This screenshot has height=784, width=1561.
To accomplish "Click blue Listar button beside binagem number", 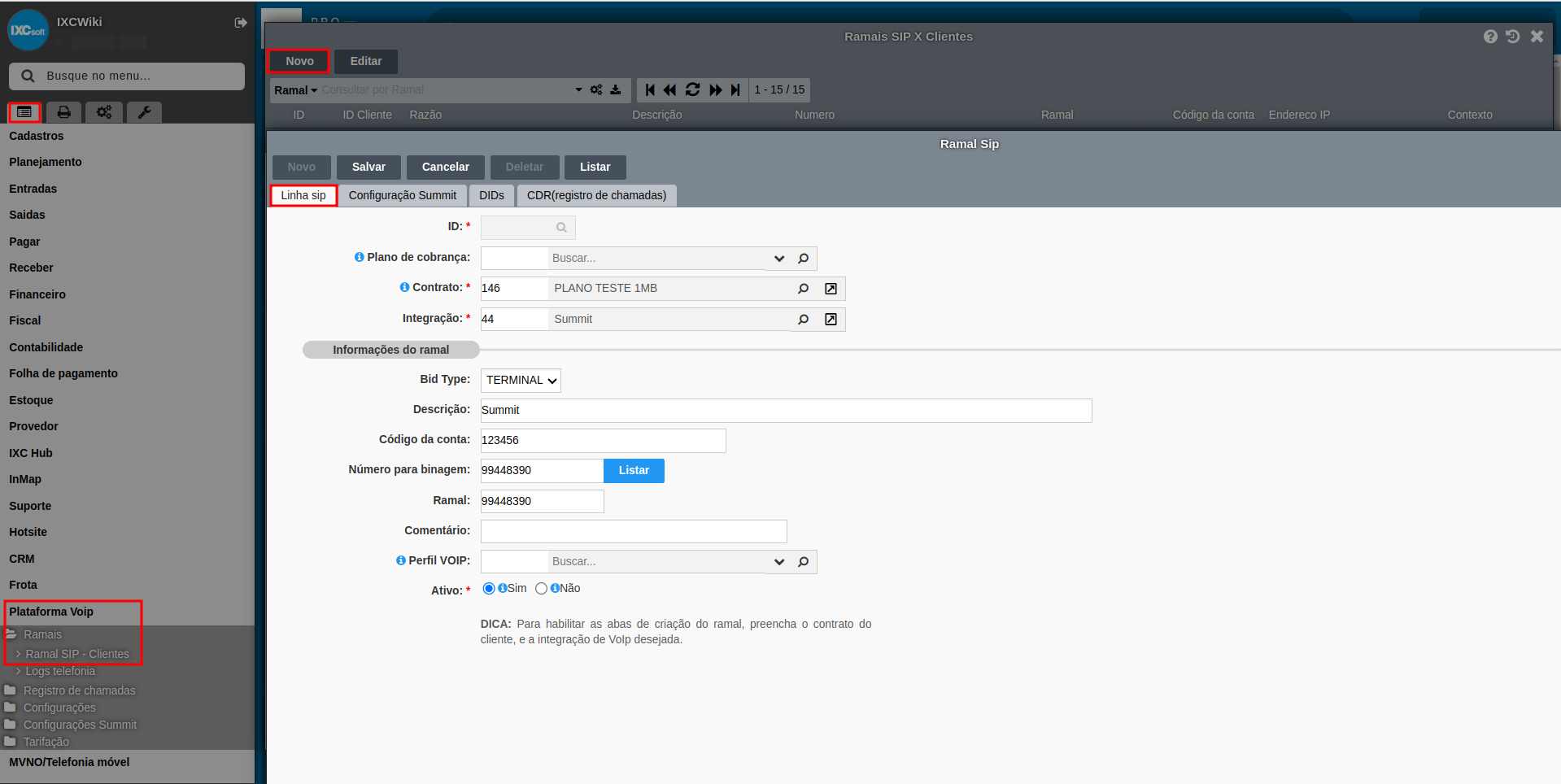I will pos(634,471).
